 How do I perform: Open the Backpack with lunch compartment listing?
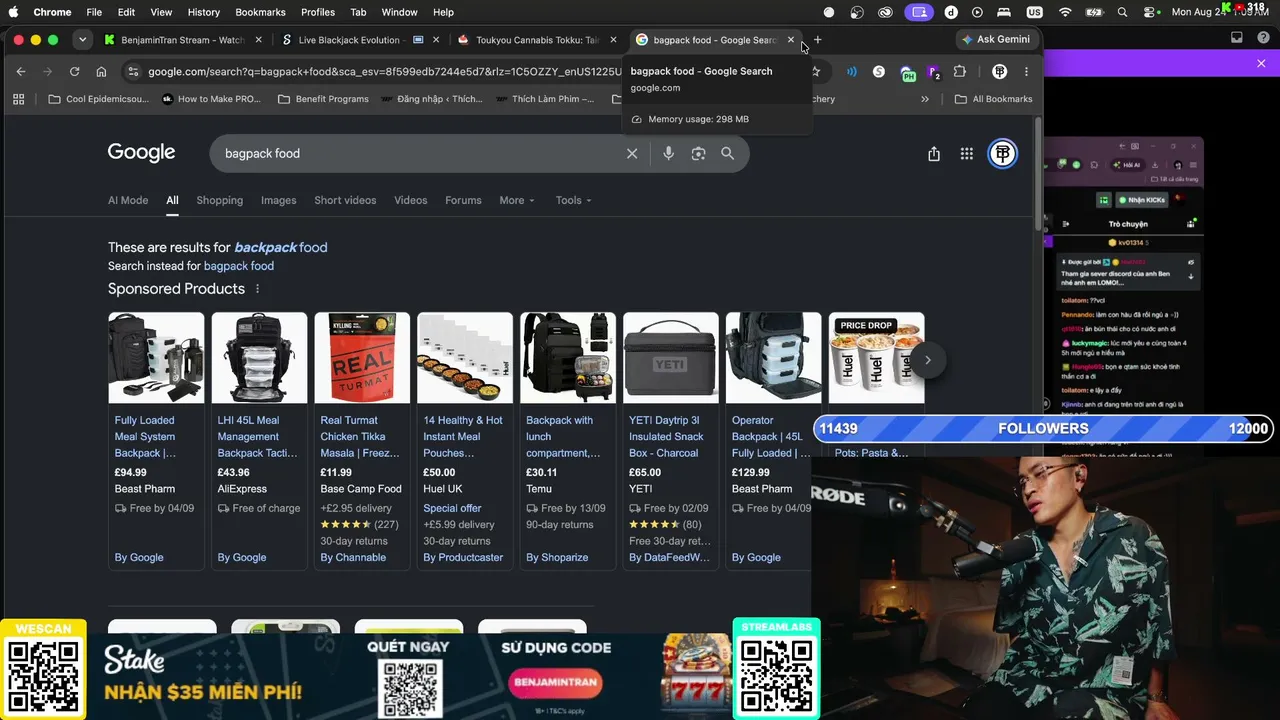pyautogui.click(x=563, y=436)
